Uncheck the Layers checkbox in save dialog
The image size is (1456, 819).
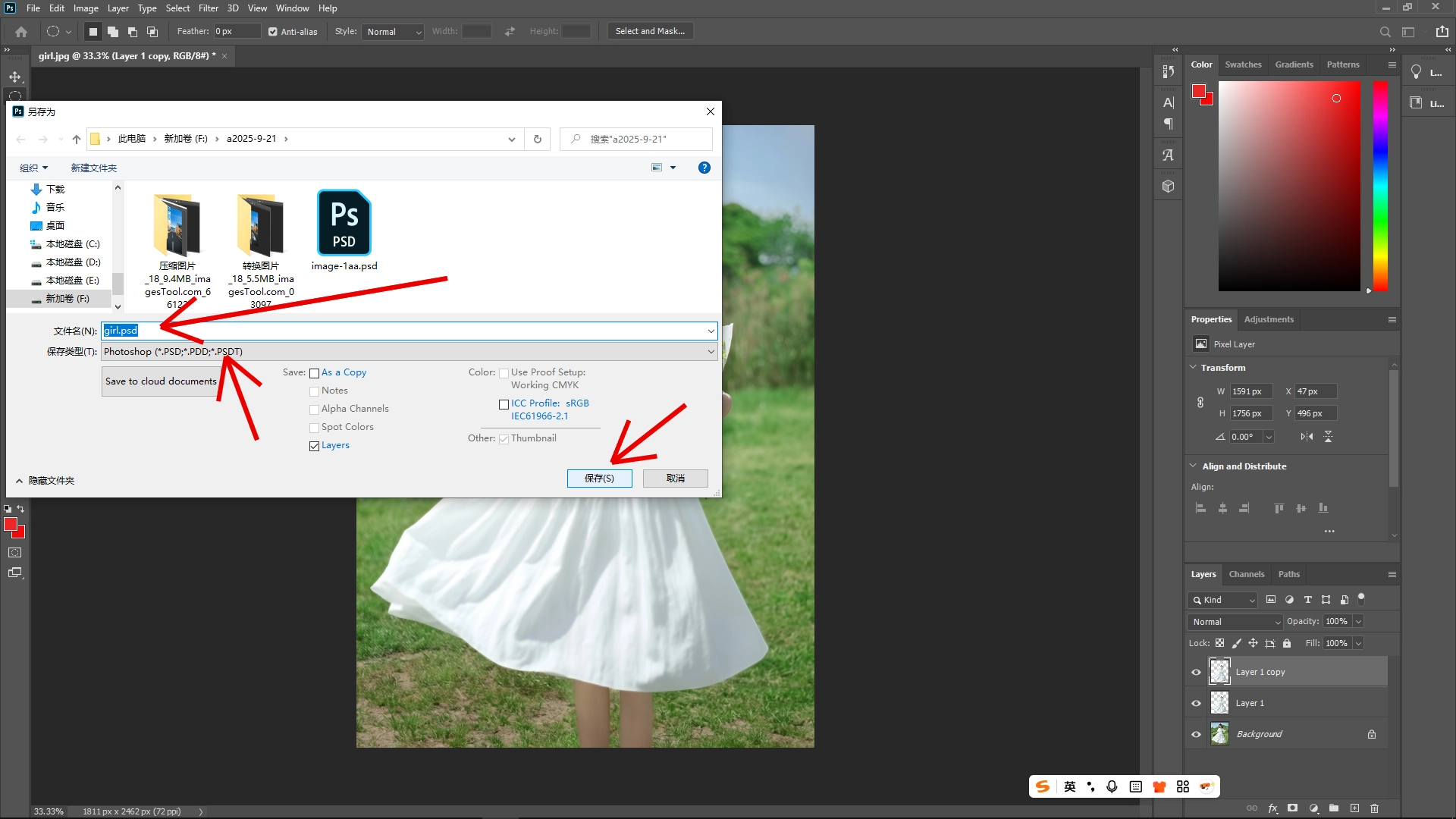tap(315, 446)
